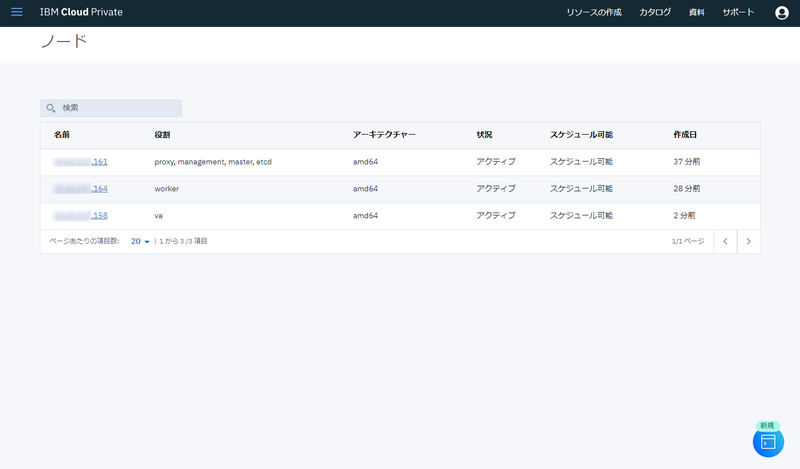
Task: Open カタログ in the header
Action: point(655,12)
